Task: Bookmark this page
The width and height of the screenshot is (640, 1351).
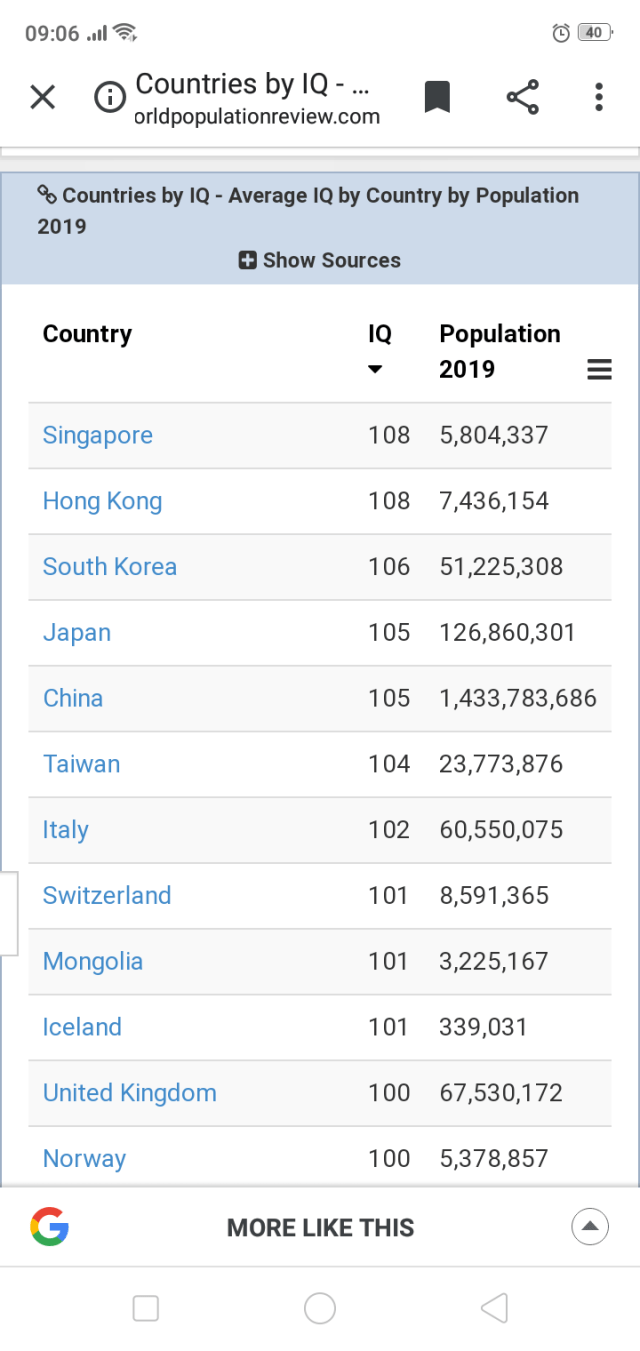Action: point(437,97)
